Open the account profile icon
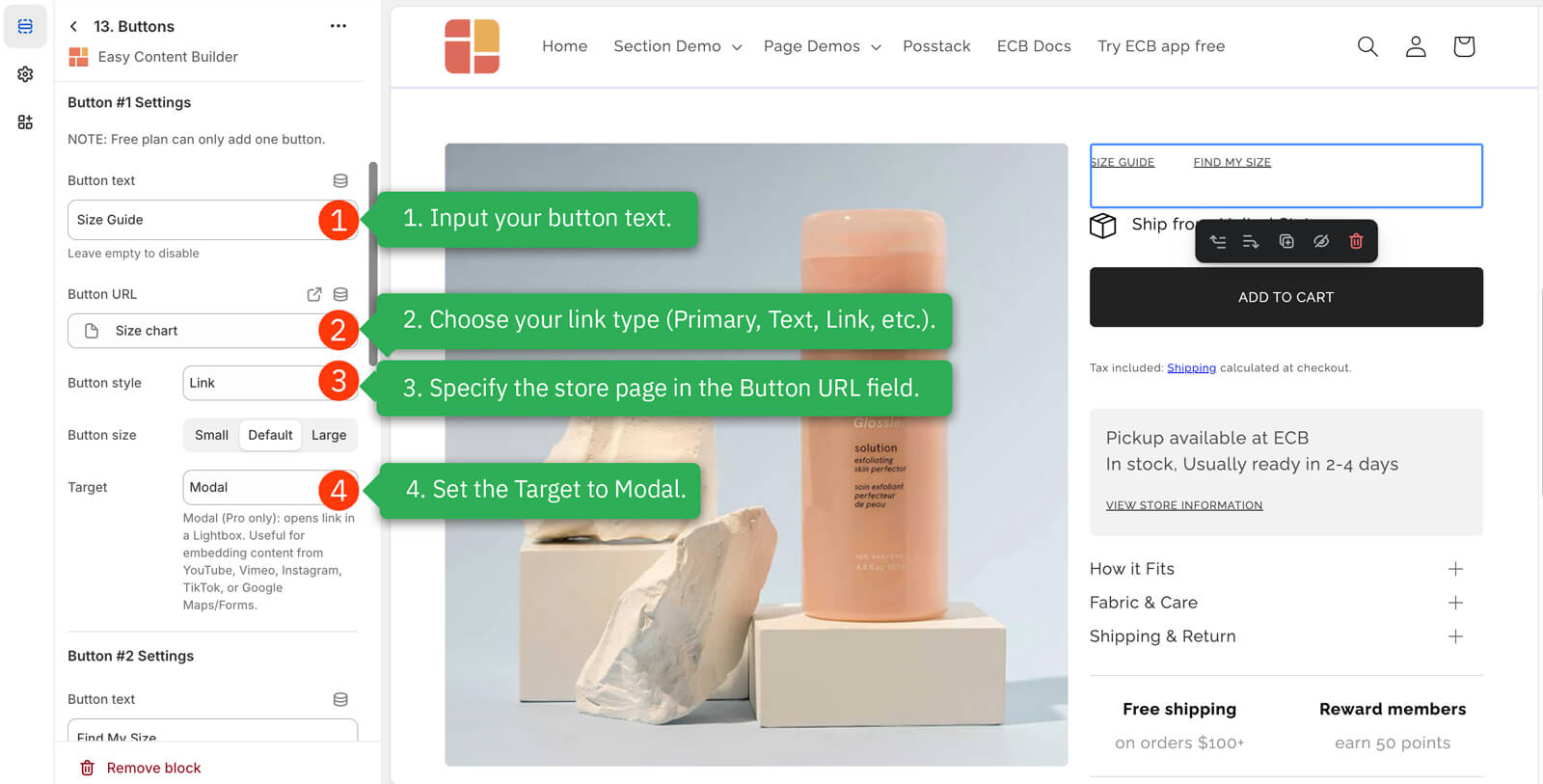1543x784 pixels. click(x=1415, y=46)
